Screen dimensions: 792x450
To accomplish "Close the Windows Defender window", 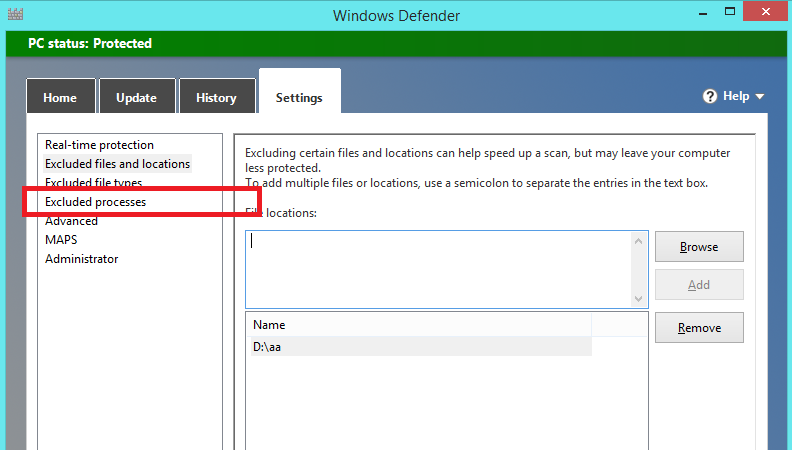I will click(766, 11).
